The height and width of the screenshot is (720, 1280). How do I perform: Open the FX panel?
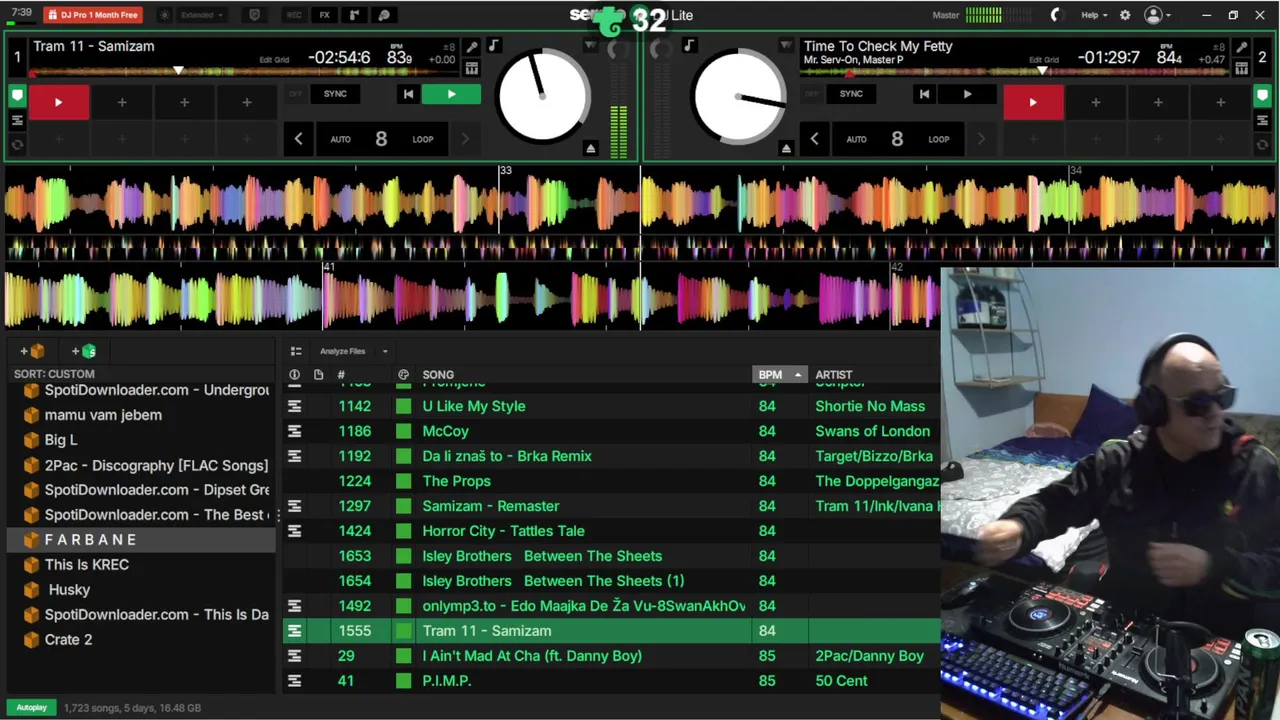[324, 15]
